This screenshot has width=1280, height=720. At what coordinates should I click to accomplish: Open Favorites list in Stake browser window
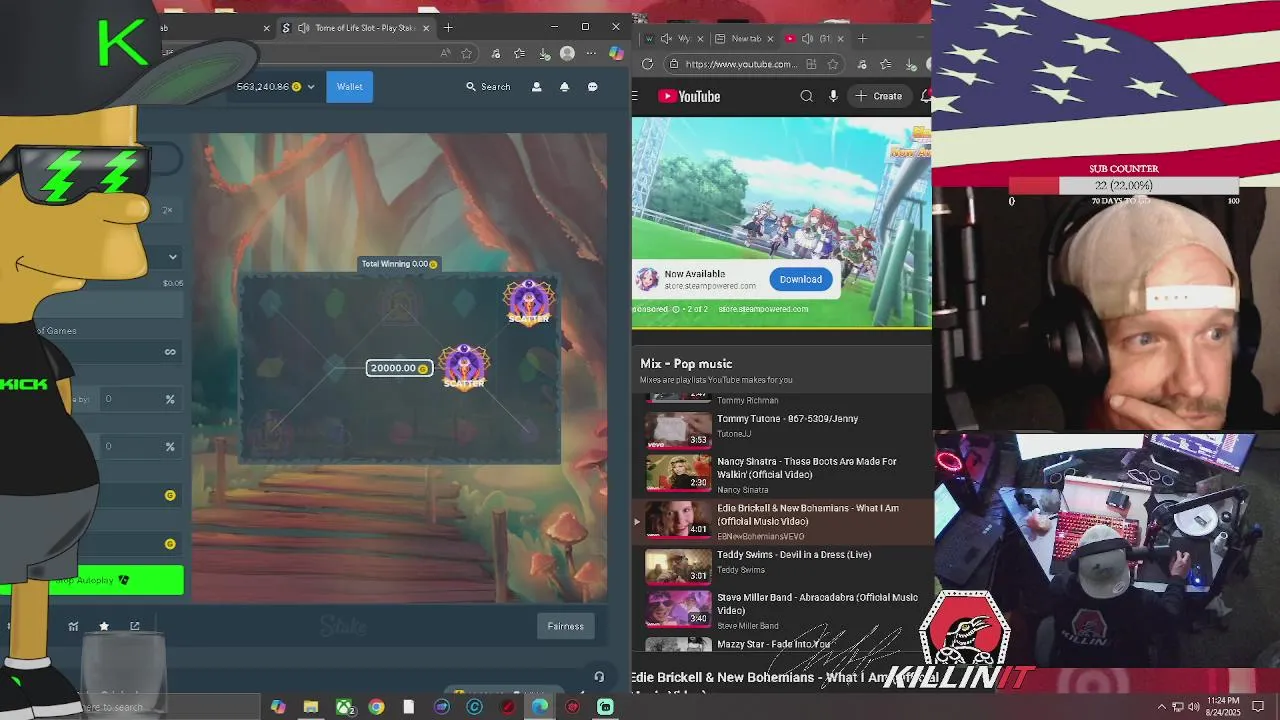coord(519,54)
